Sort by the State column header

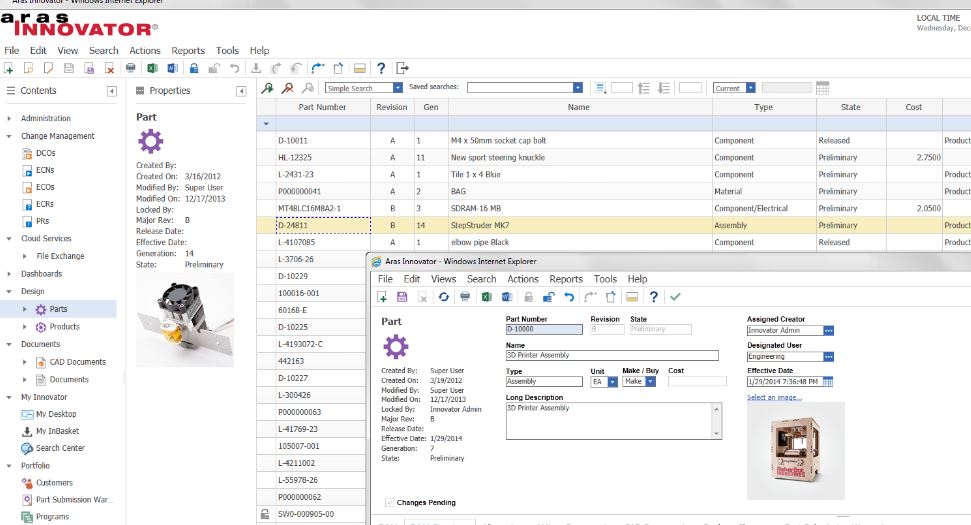pyautogui.click(x=850, y=107)
